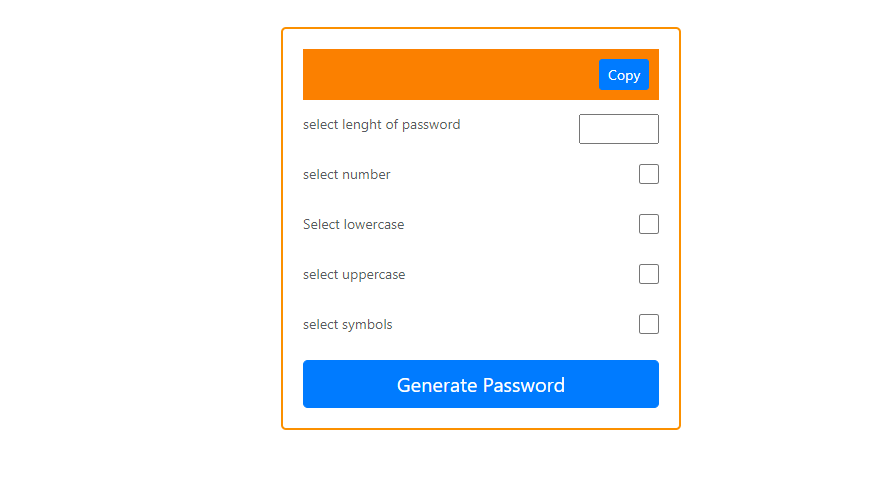Select the length field beside its label
Image resolution: width=893 pixels, height=503 pixels.
tap(618, 129)
